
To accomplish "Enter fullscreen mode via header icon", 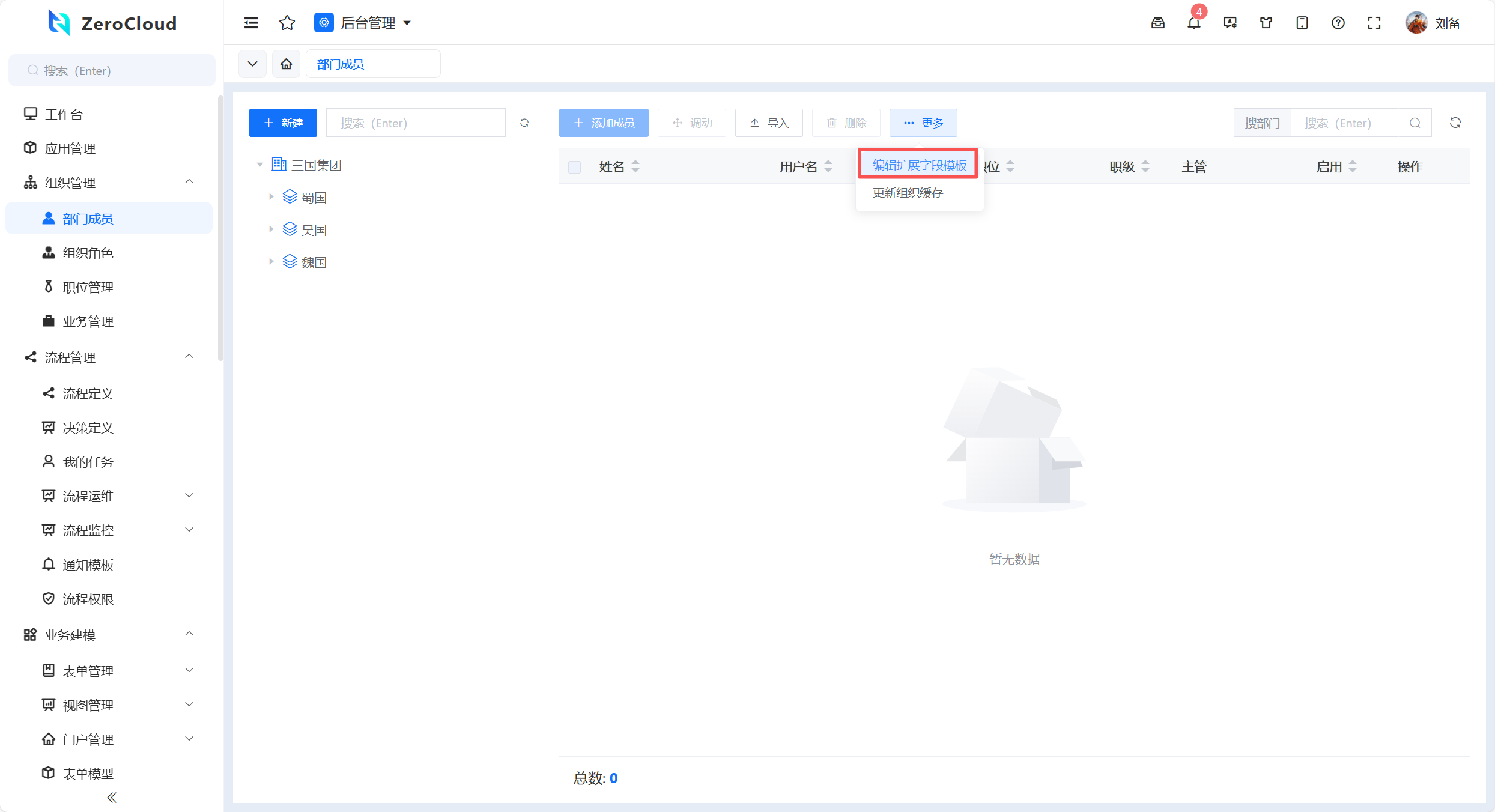I will [x=1374, y=23].
